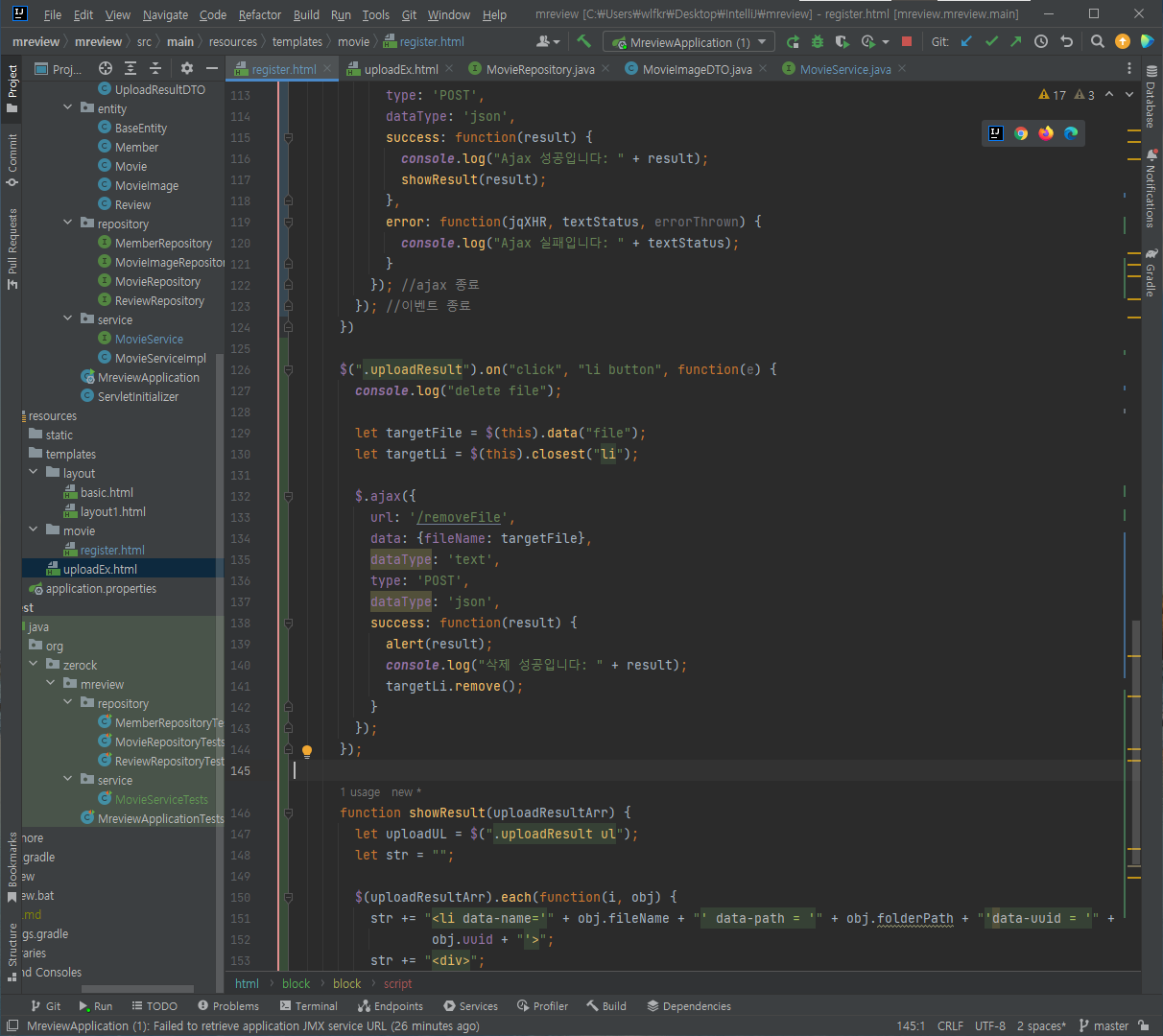The height and width of the screenshot is (1036, 1163).
Task: Open the page in Chrome browser icon
Action: point(1021,133)
